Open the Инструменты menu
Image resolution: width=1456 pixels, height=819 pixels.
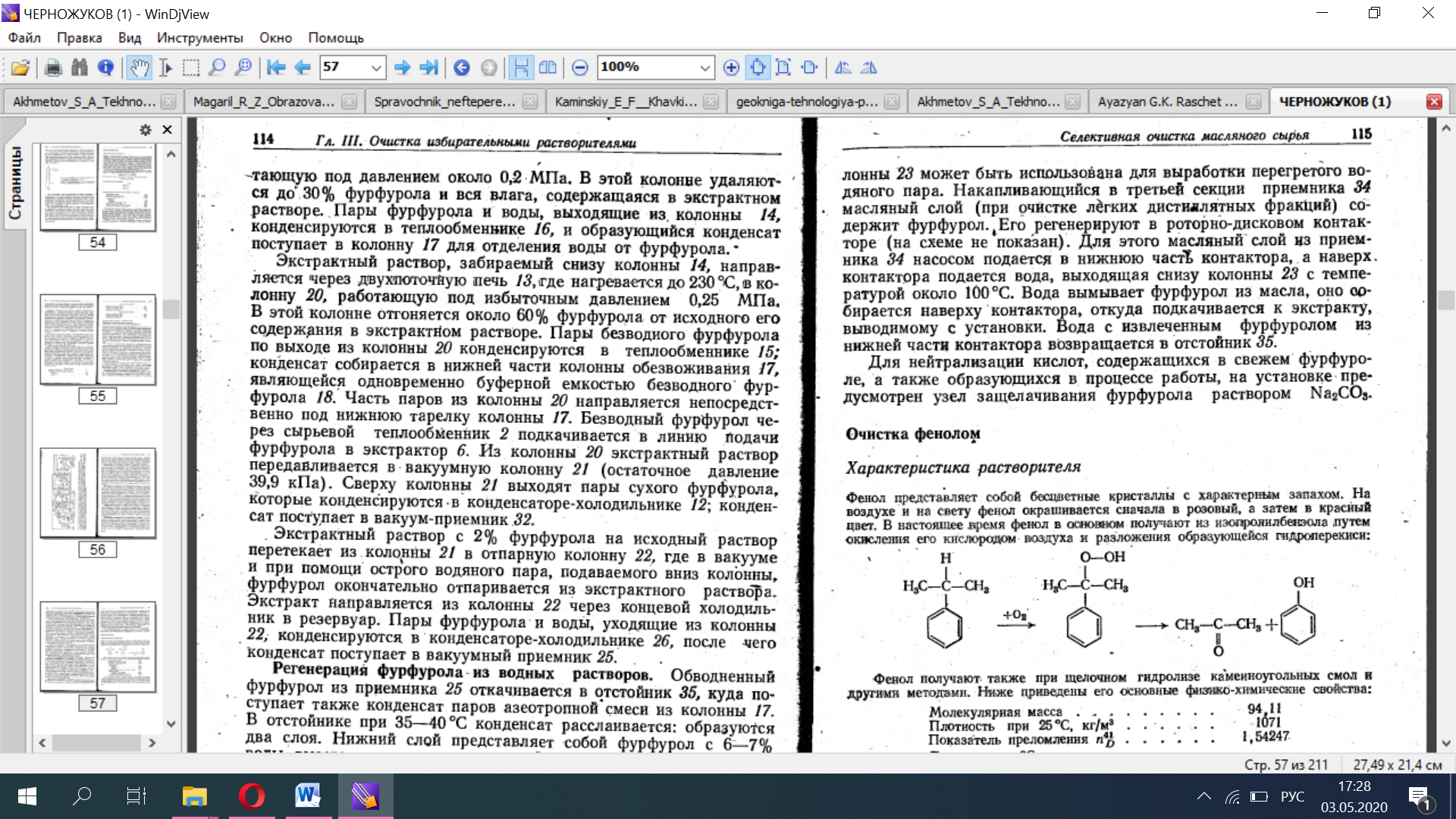point(199,37)
